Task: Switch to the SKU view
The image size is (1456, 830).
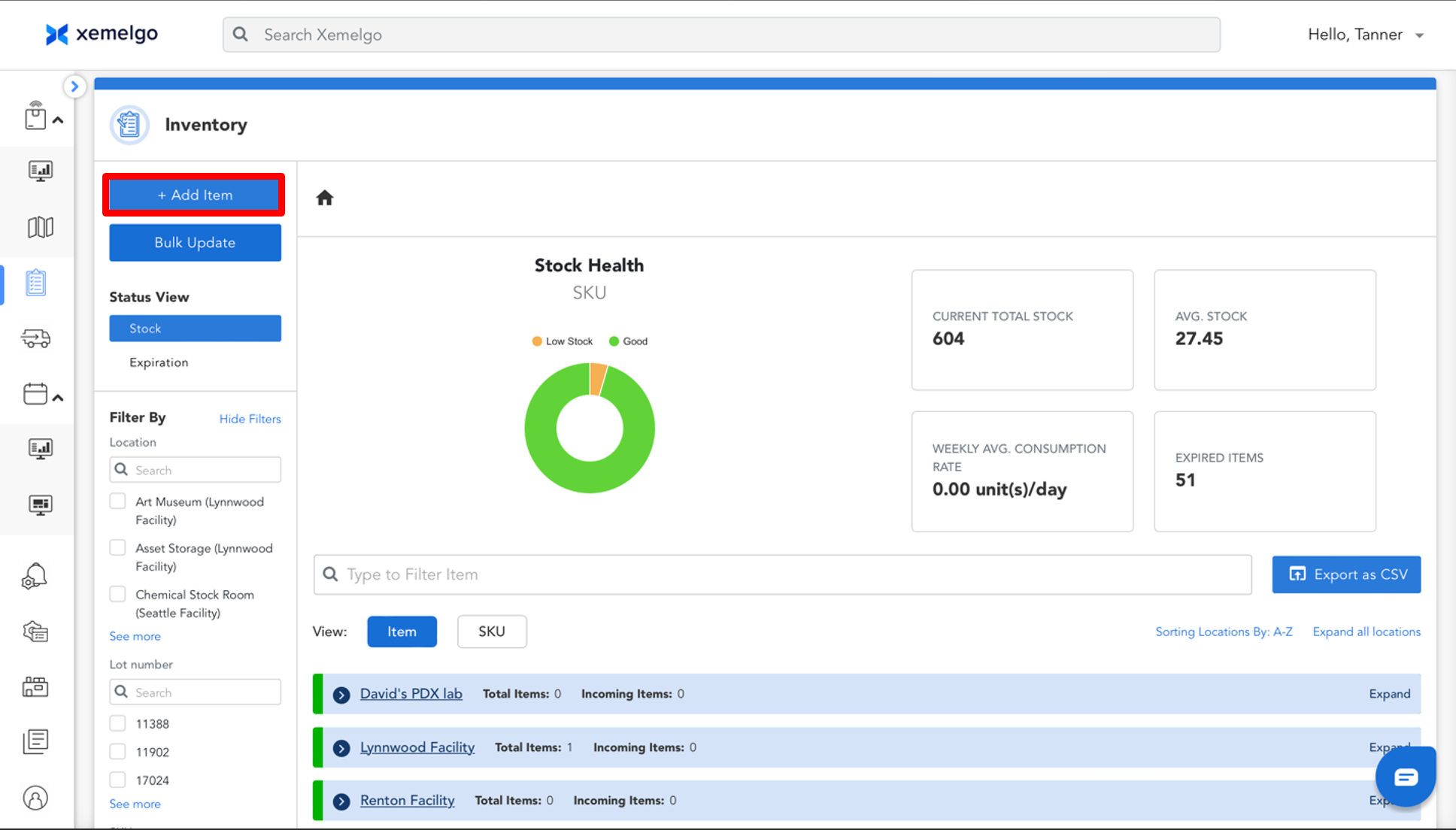Action: [491, 632]
